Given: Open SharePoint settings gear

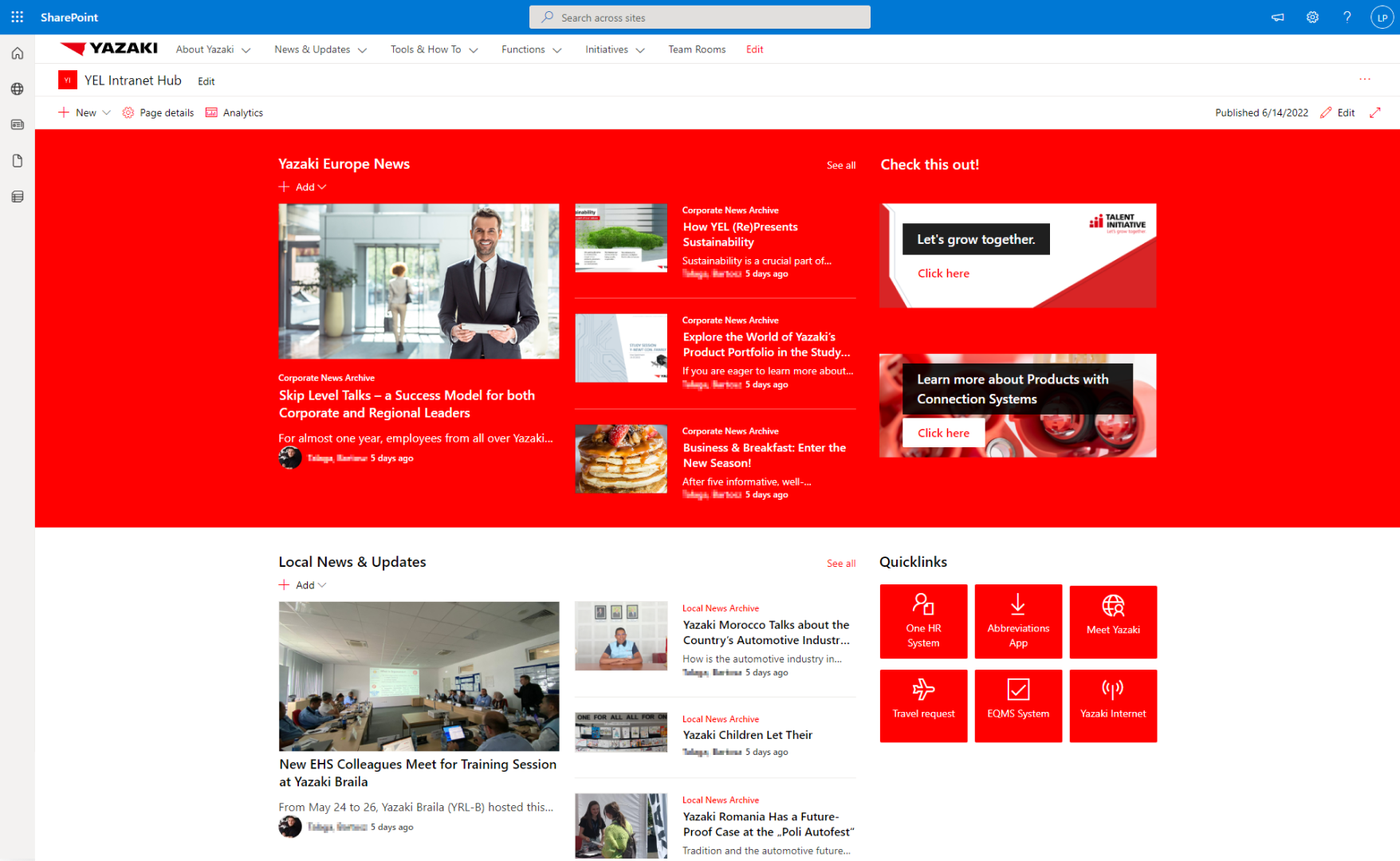Looking at the screenshot, I should pyautogui.click(x=1312, y=17).
